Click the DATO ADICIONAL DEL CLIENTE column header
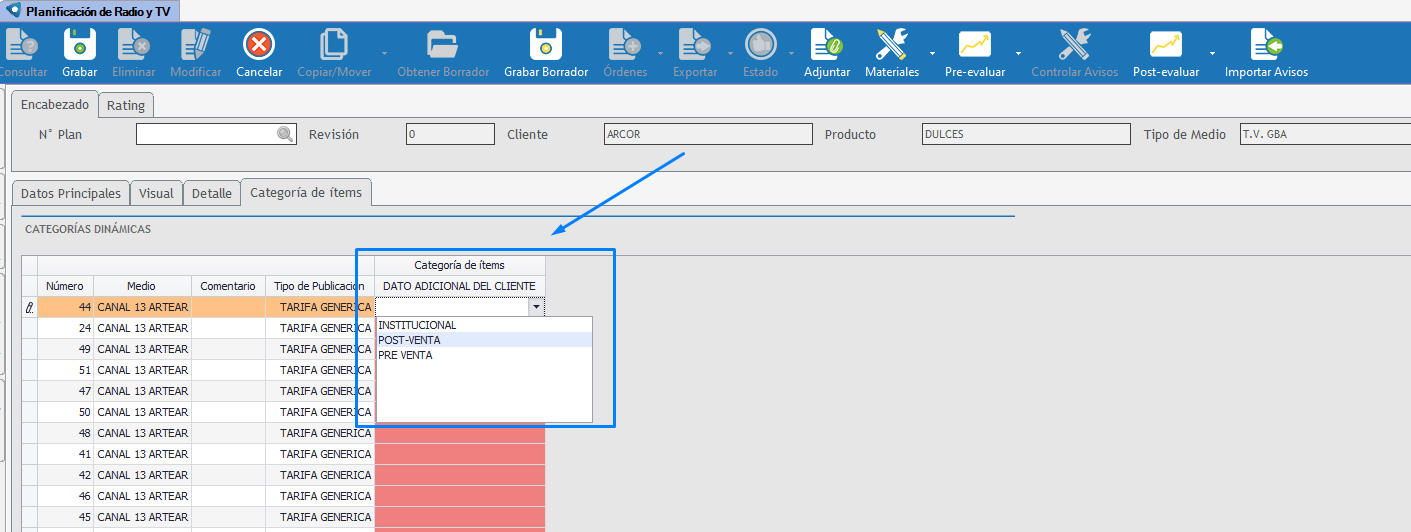Image resolution: width=1411 pixels, height=532 pixels. click(460, 286)
